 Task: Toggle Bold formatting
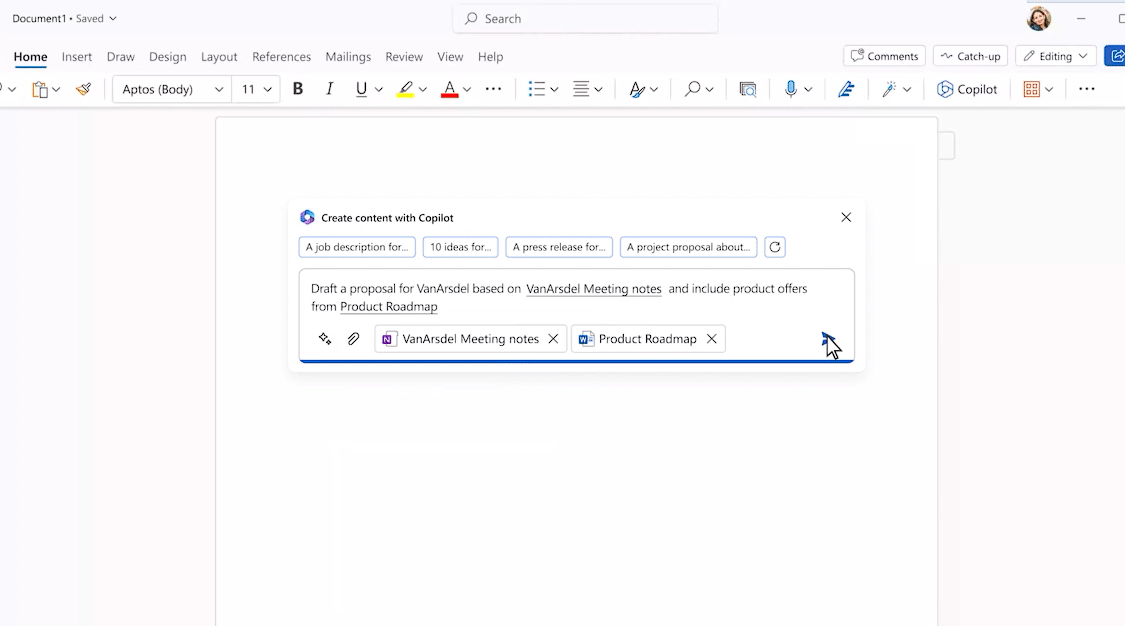coord(298,89)
